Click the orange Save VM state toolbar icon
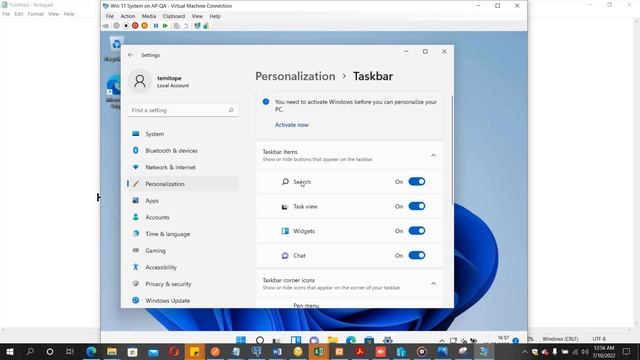Screen dimensions: 640x360 click(144, 26)
